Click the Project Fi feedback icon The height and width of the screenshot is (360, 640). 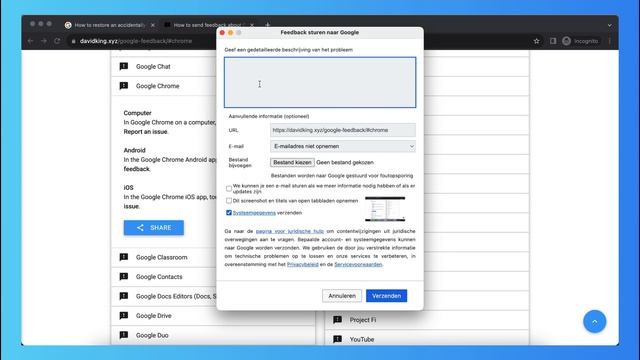coord(338,320)
